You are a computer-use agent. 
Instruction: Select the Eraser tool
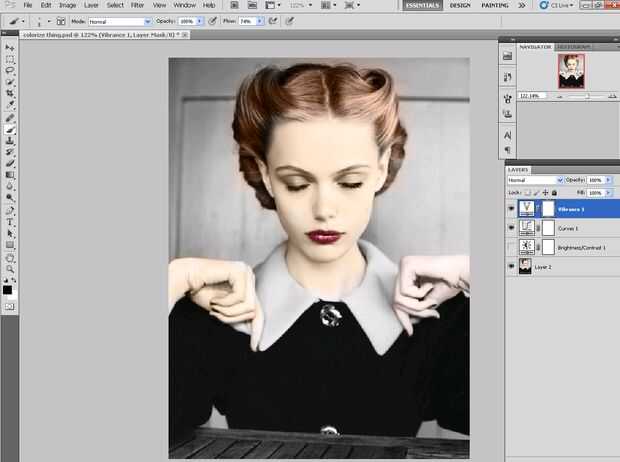pos(9,164)
